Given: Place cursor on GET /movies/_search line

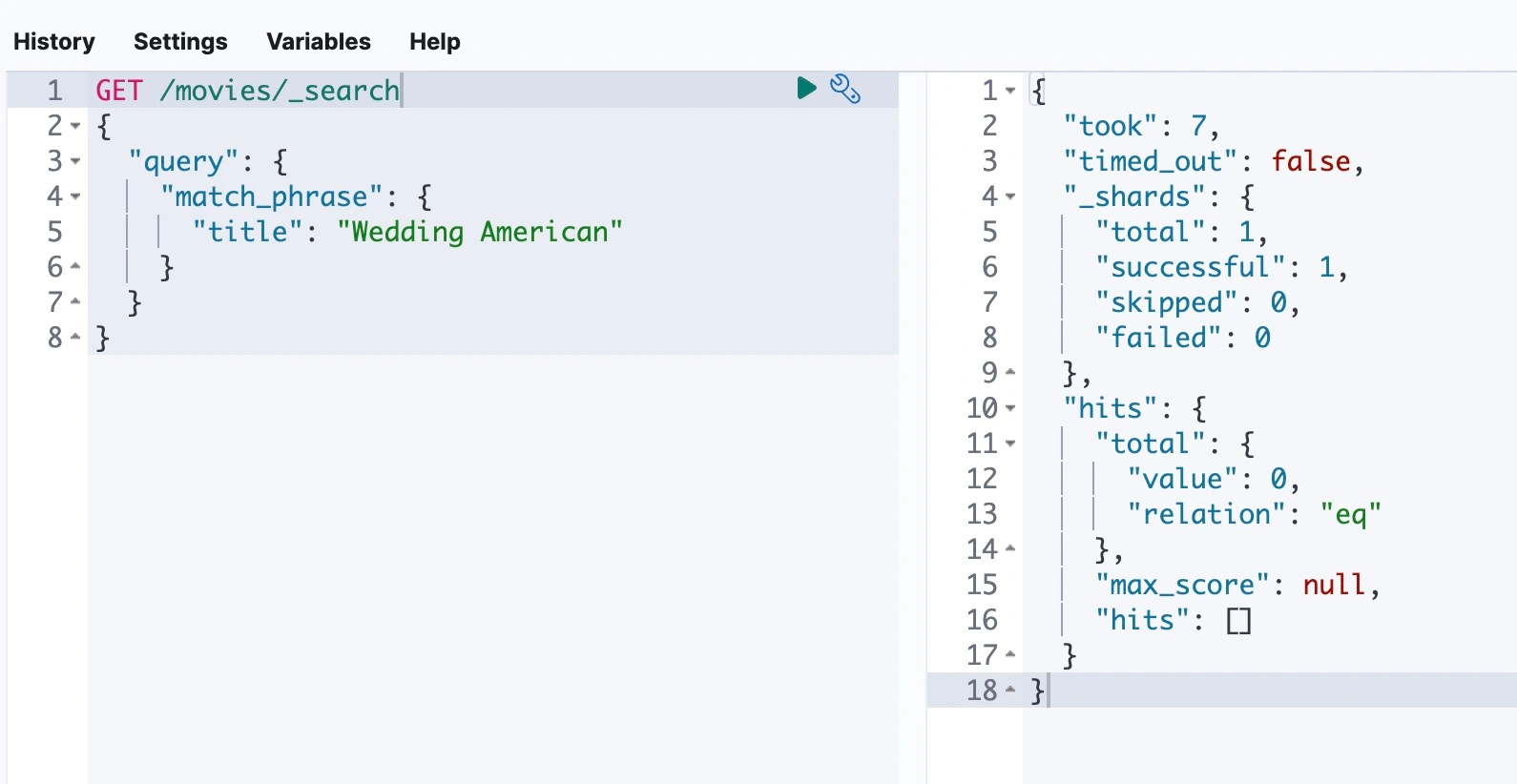Looking at the screenshot, I should coord(247,91).
